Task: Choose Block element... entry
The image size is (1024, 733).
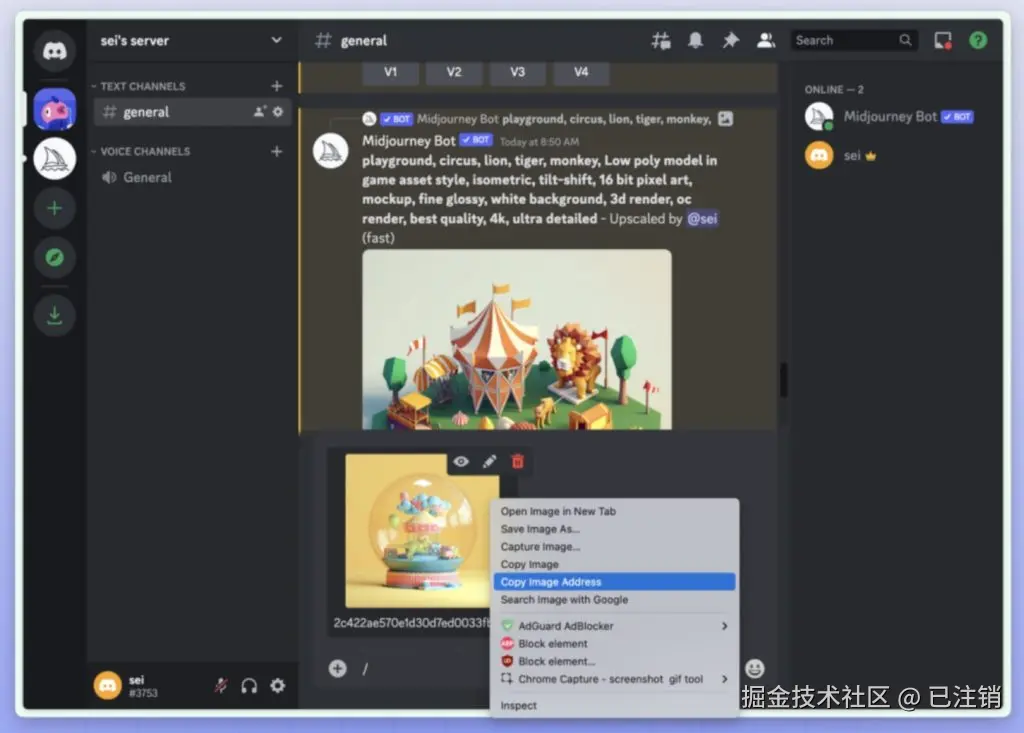Action: tap(615, 661)
